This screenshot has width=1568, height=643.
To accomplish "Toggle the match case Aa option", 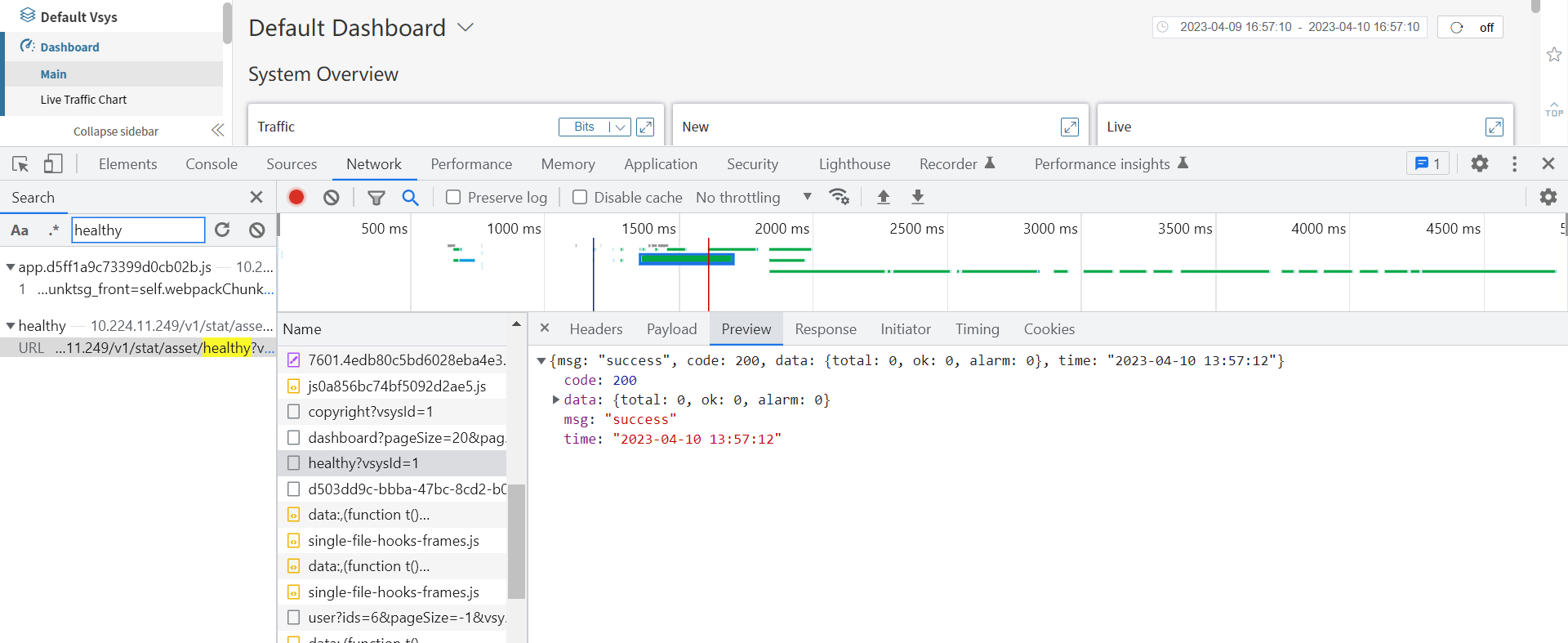I will coord(20,230).
